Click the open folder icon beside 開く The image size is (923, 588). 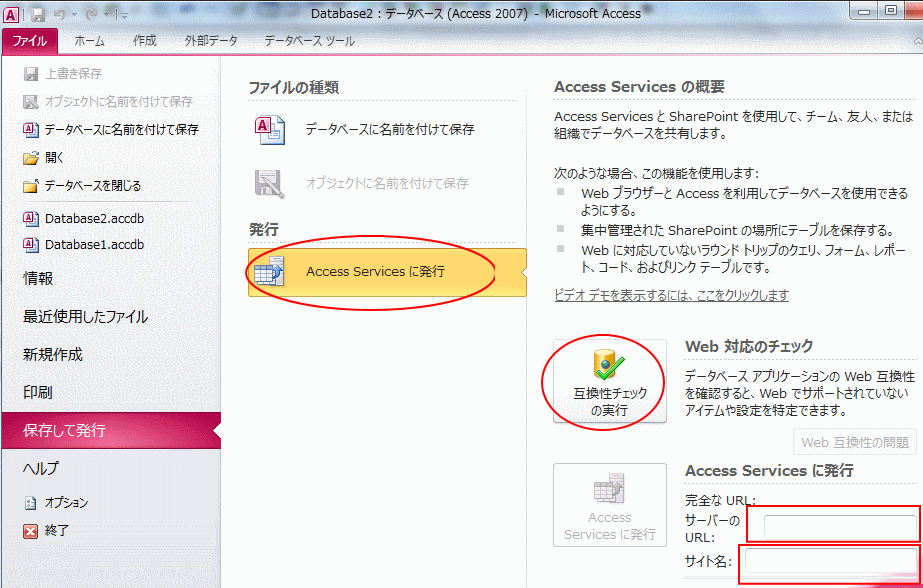pos(31,158)
